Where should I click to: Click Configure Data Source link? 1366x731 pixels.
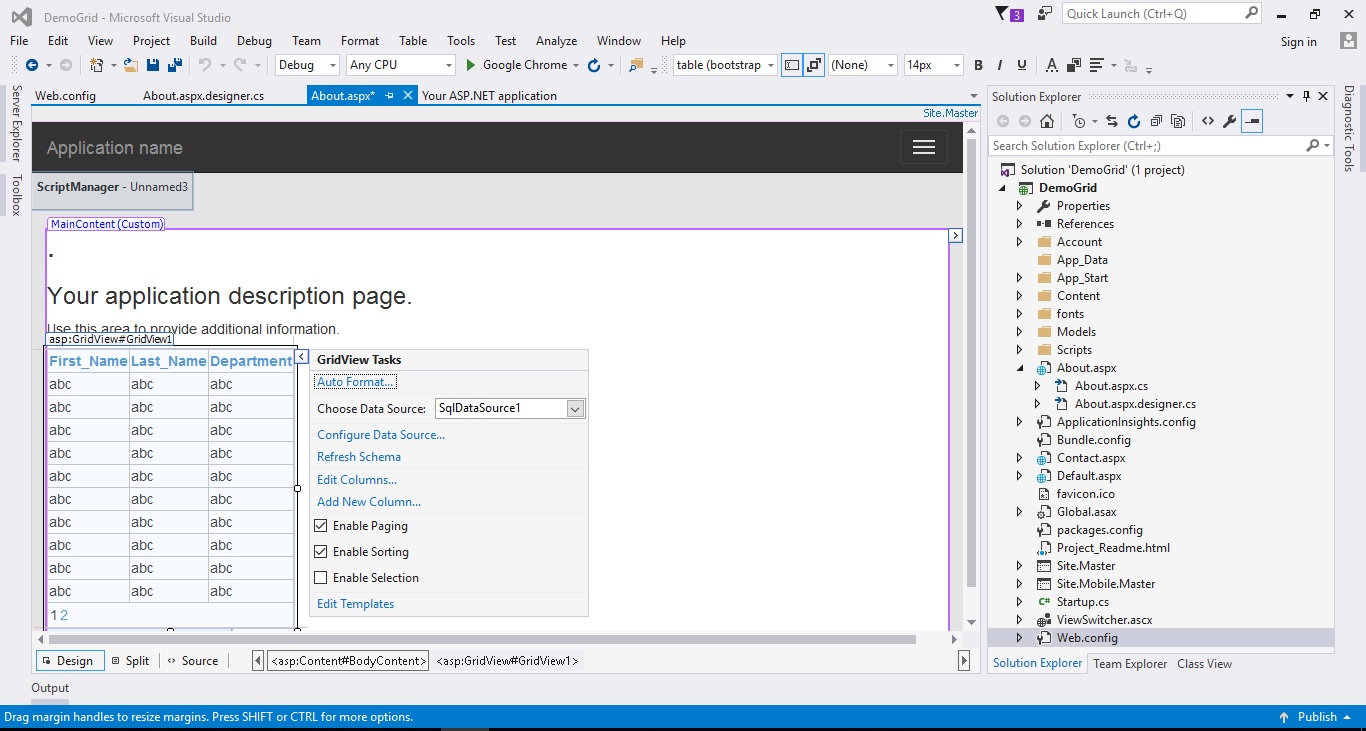pos(381,435)
